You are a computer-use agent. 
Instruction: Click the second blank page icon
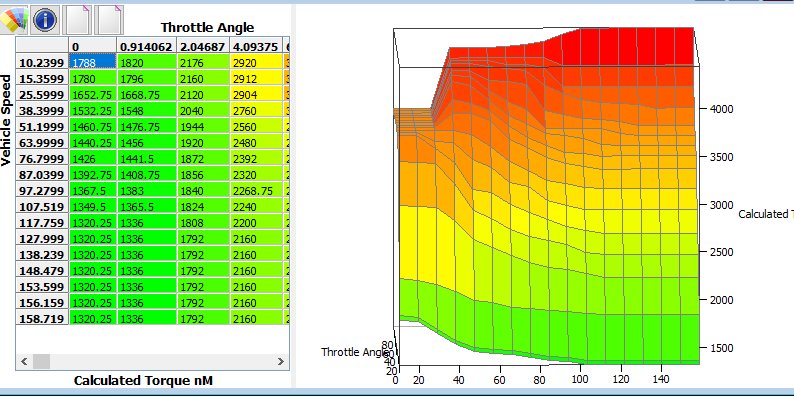click(x=109, y=20)
